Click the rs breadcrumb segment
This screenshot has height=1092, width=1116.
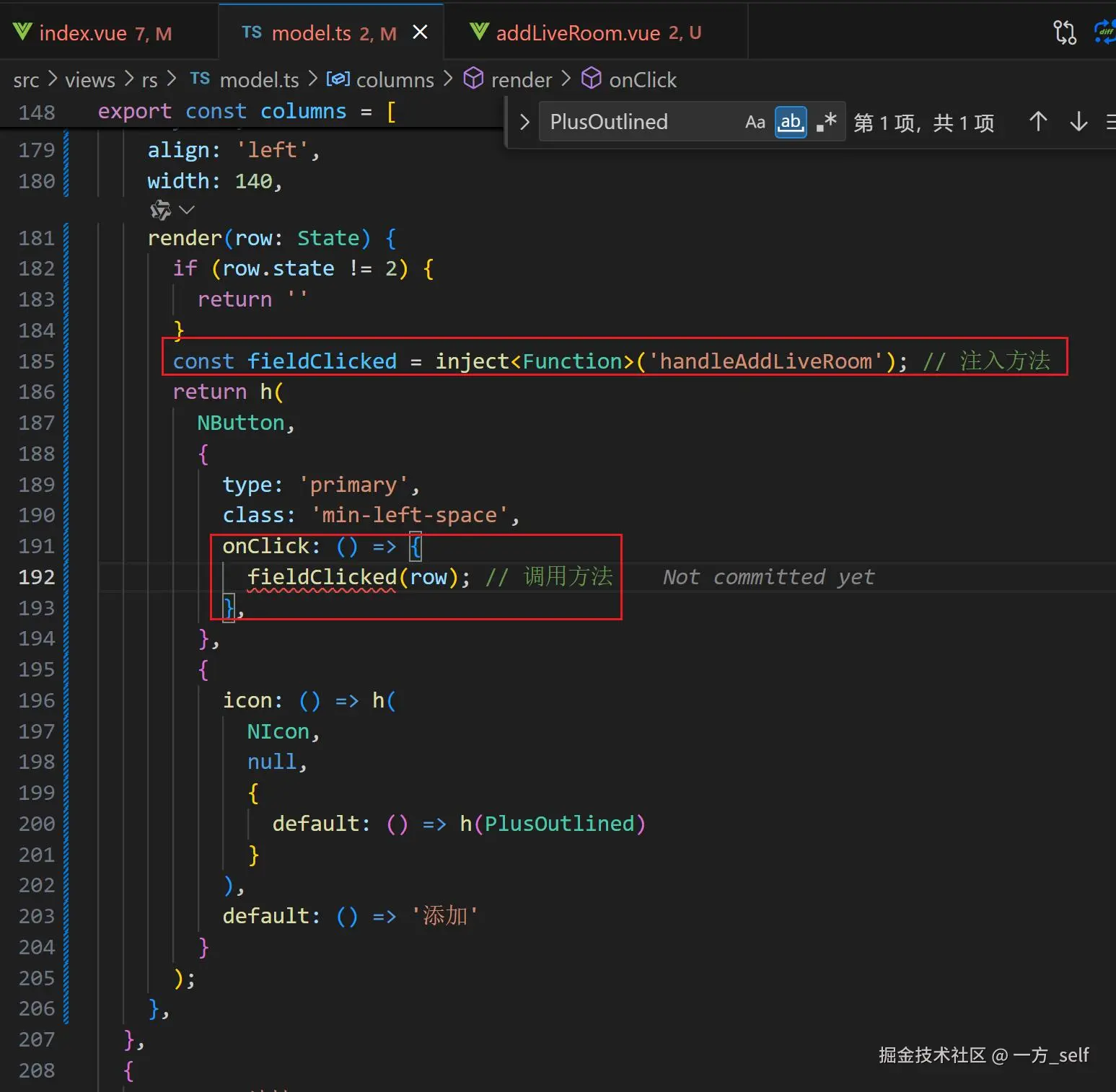click(149, 79)
